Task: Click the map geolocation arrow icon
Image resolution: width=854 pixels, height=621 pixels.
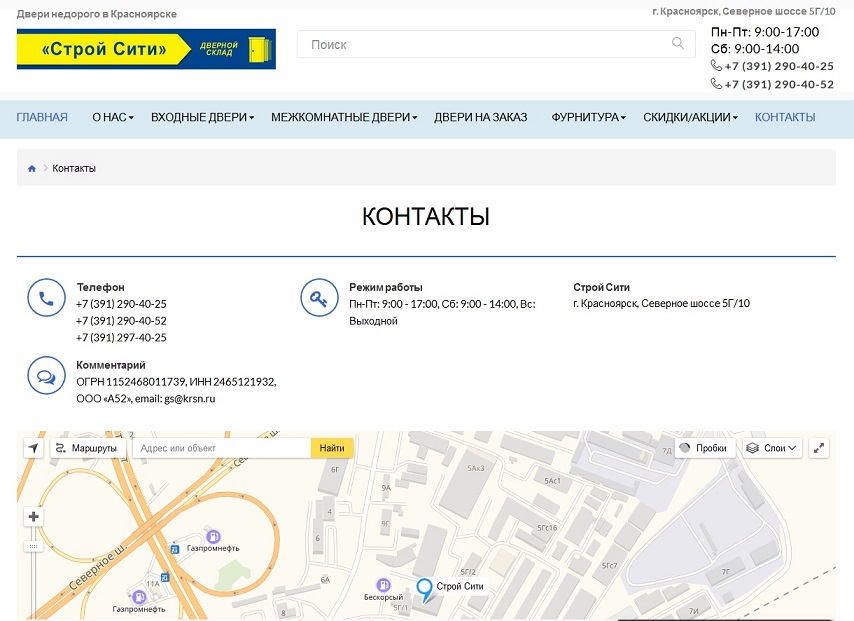Action: (34, 448)
